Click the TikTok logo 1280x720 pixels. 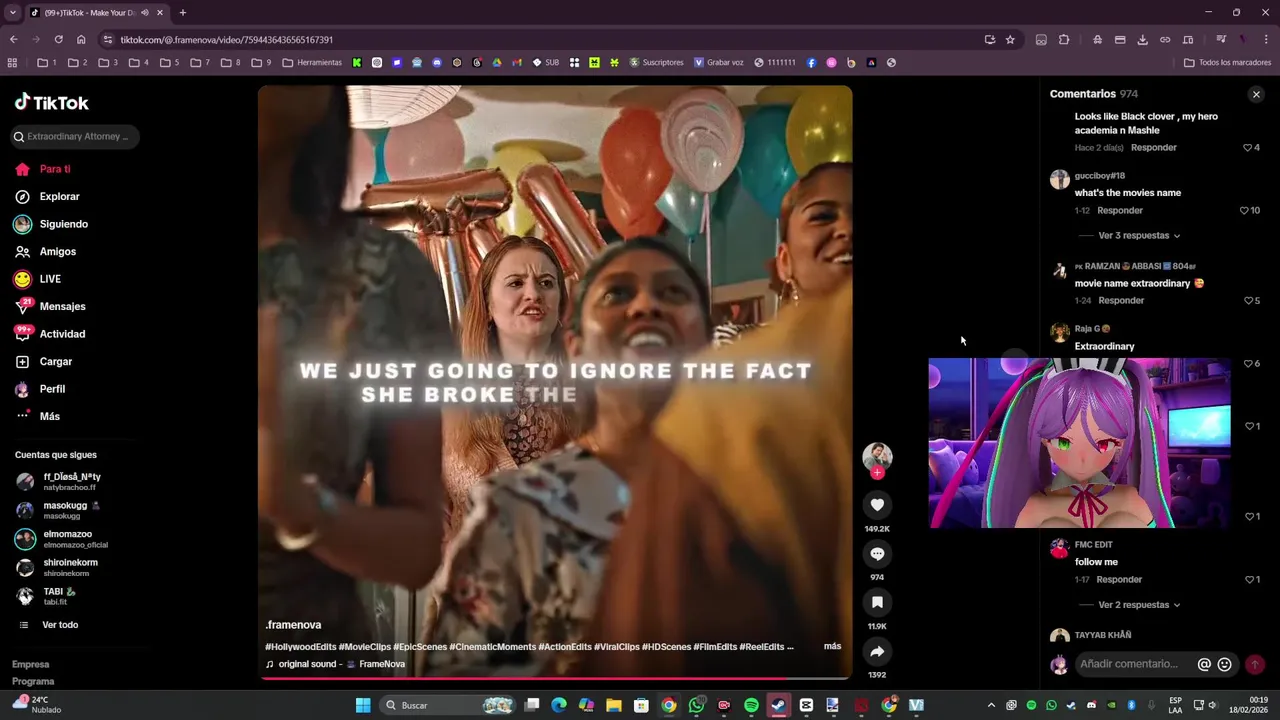click(x=52, y=102)
